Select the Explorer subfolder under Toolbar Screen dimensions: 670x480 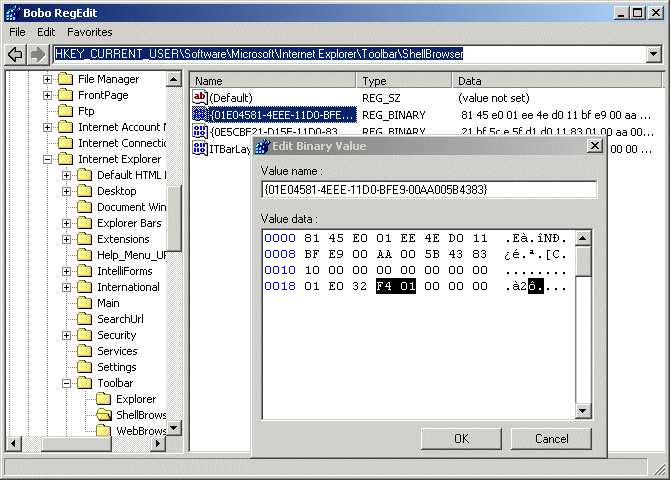pyautogui.click(x=135, y=399)
